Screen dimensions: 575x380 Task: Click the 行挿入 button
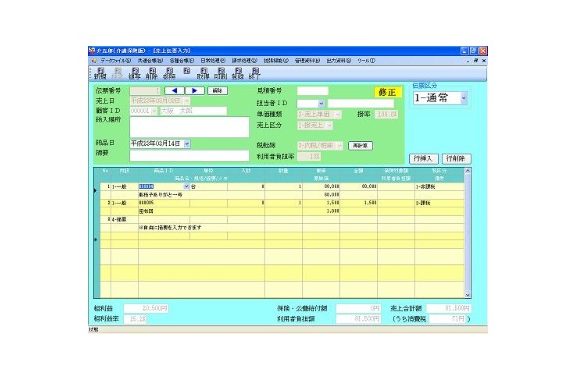pyautogui.click(x=424, y=159)
